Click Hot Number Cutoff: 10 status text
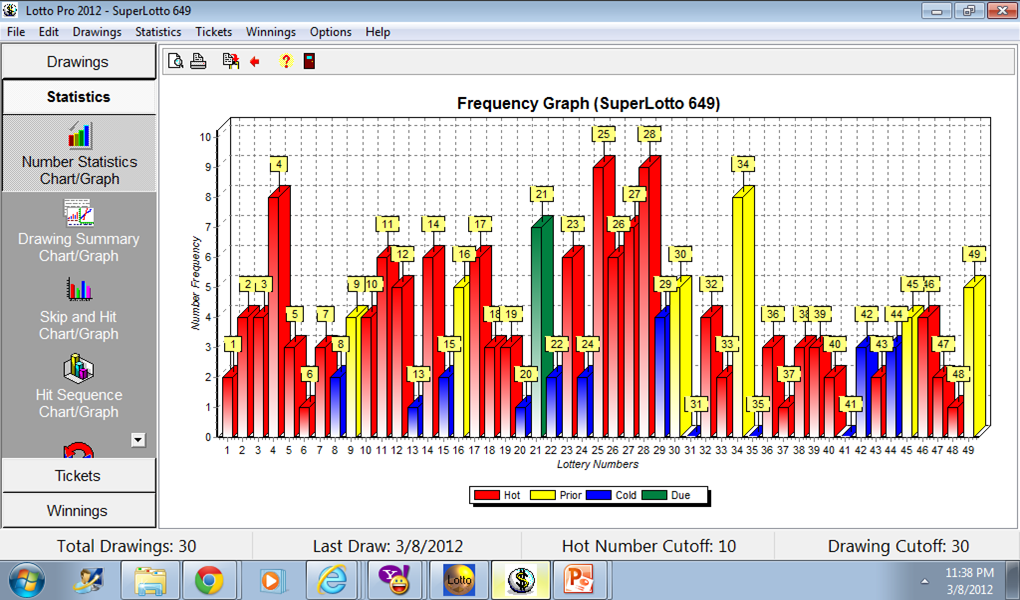Image resolution: width=1020 pixels, height=600 pixels. click(649, 546)
